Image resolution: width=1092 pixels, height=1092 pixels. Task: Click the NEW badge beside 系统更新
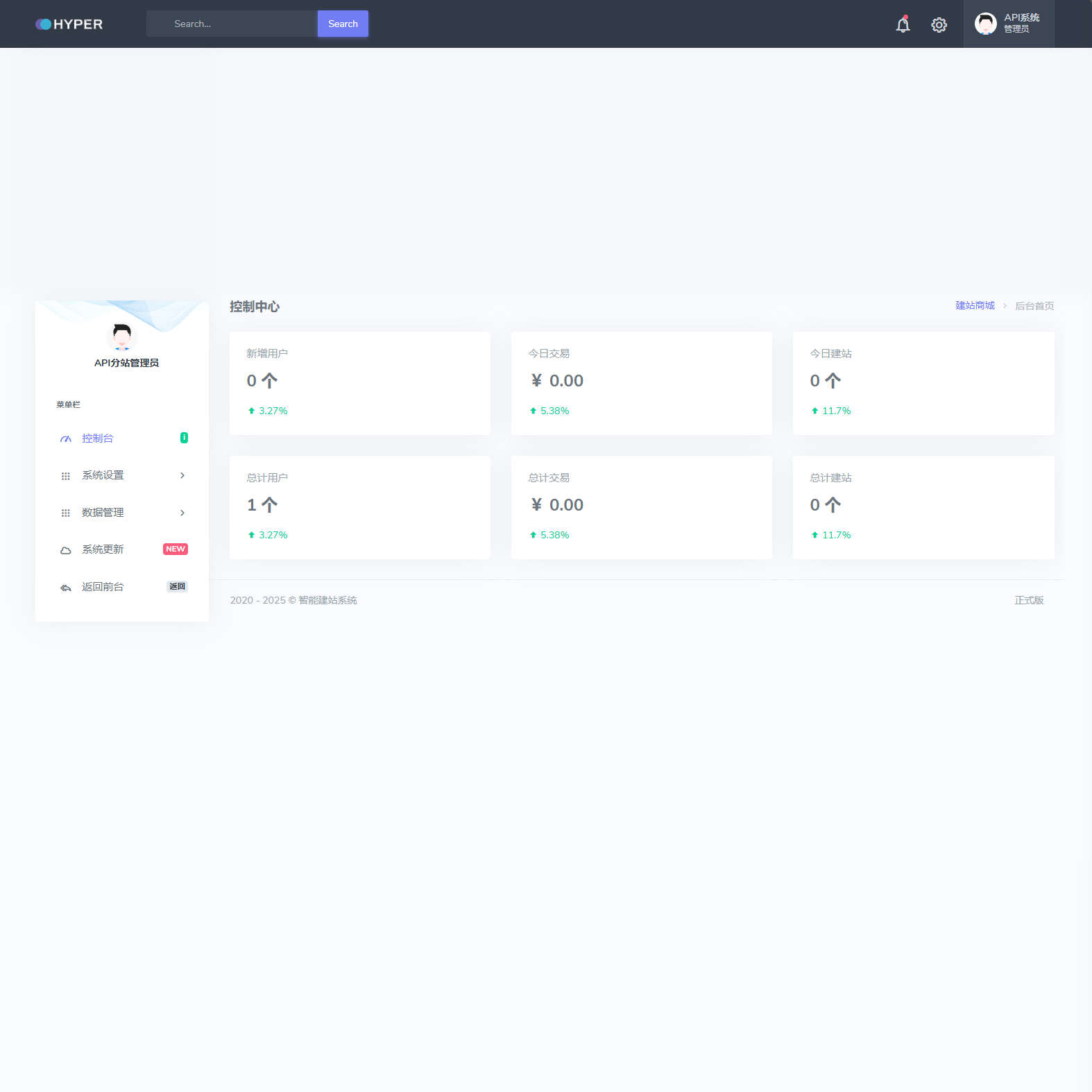coord(176,549)
